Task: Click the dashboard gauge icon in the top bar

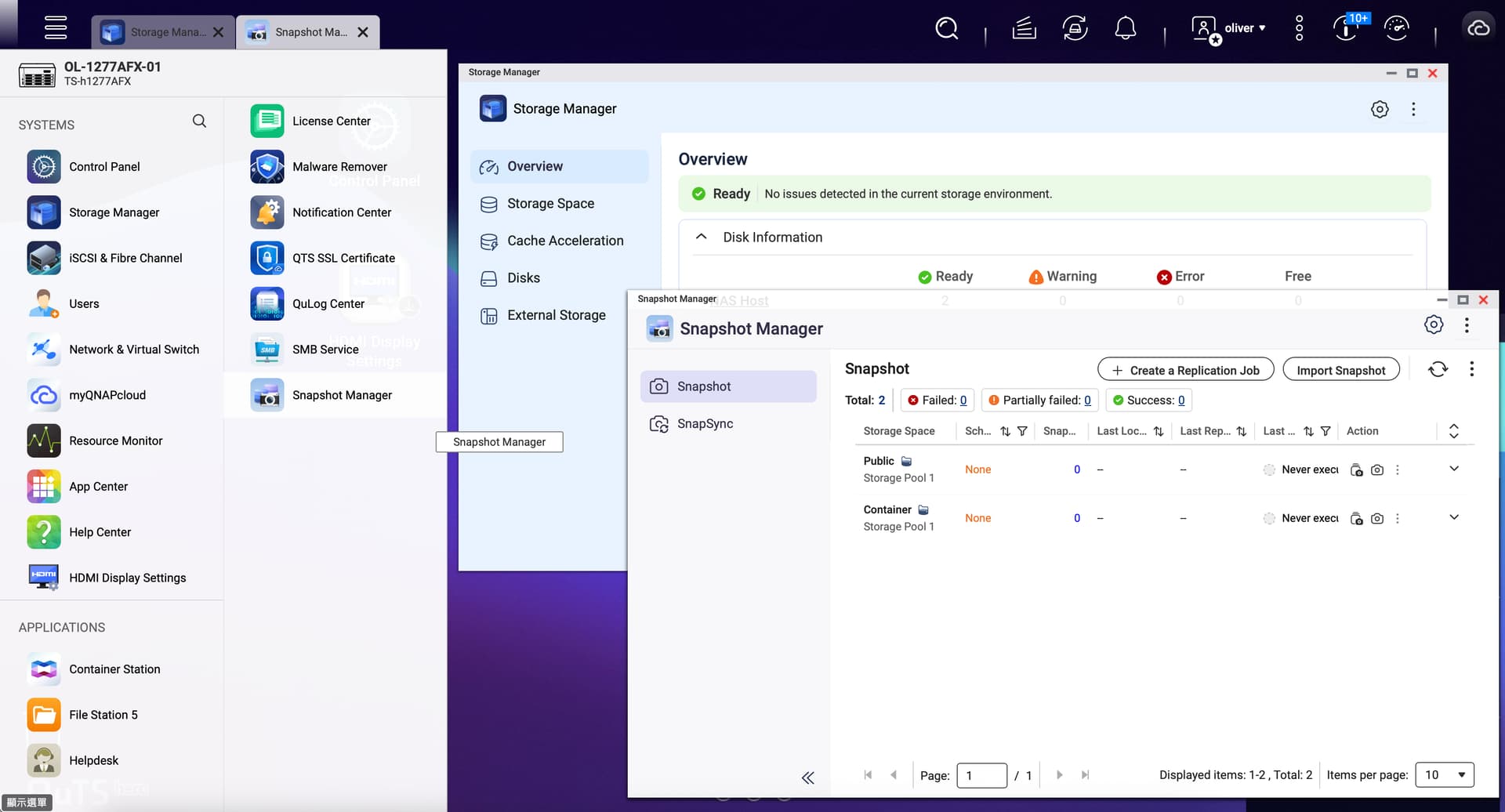Action: (x=1396, y=29)
